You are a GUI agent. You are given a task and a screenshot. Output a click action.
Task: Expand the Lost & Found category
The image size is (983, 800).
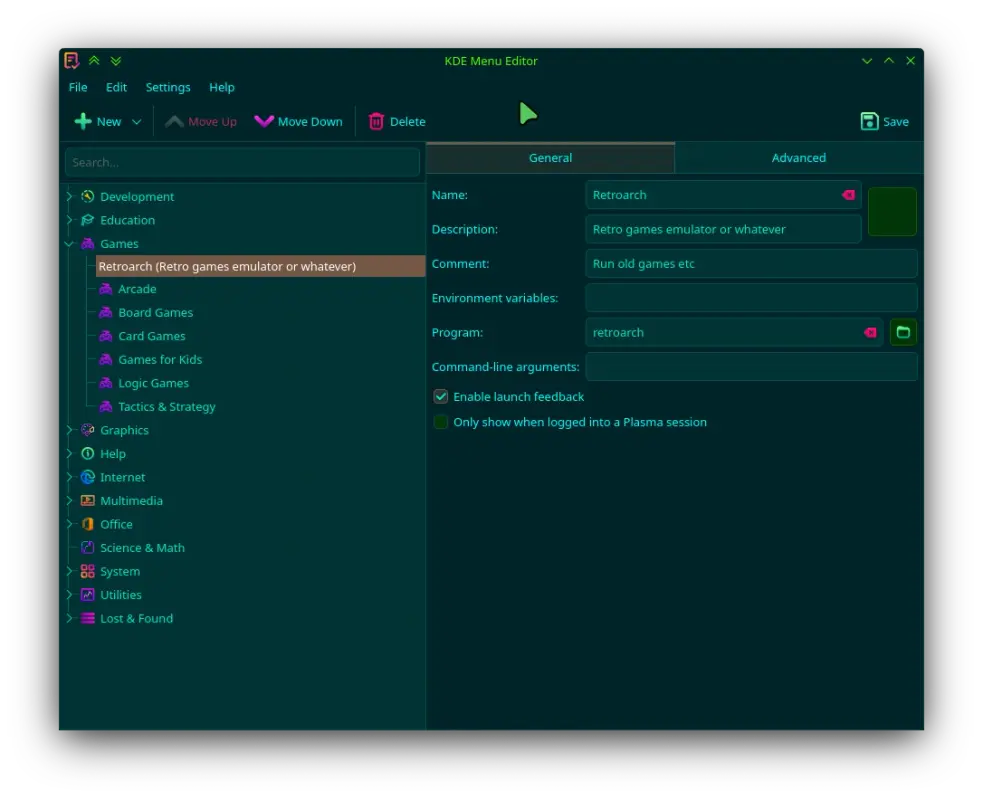(x=69, y=618)
